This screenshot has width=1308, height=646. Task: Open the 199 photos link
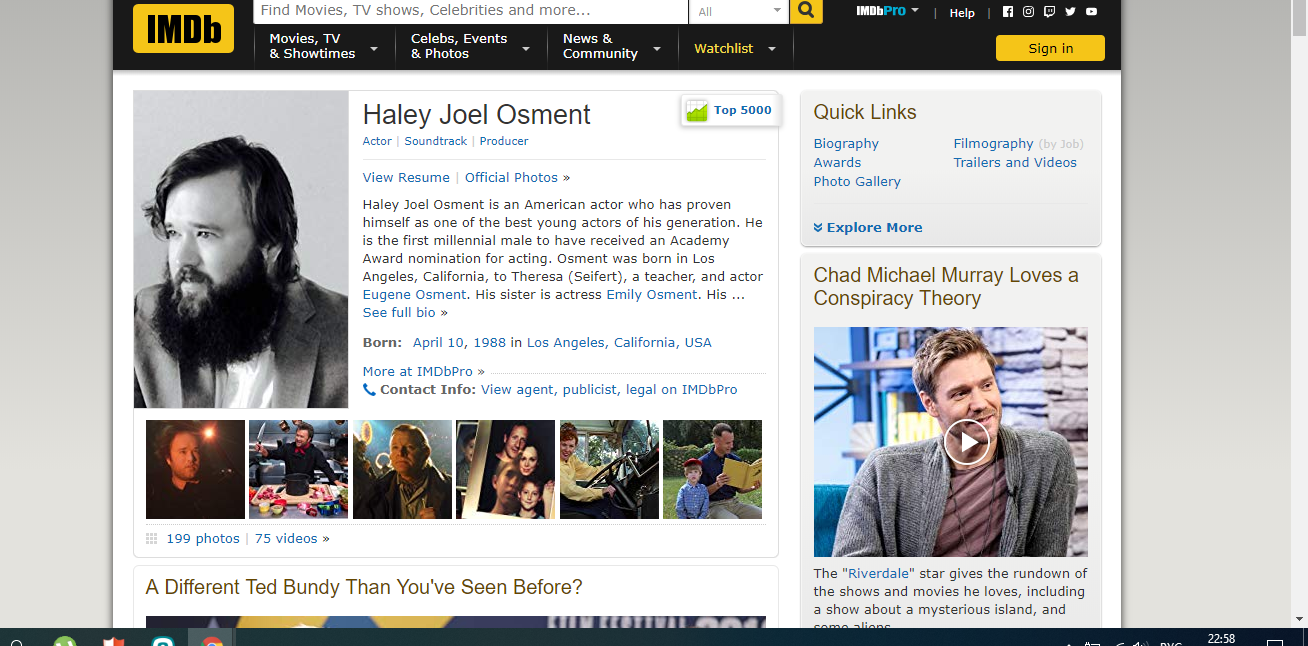click(203, 539)
